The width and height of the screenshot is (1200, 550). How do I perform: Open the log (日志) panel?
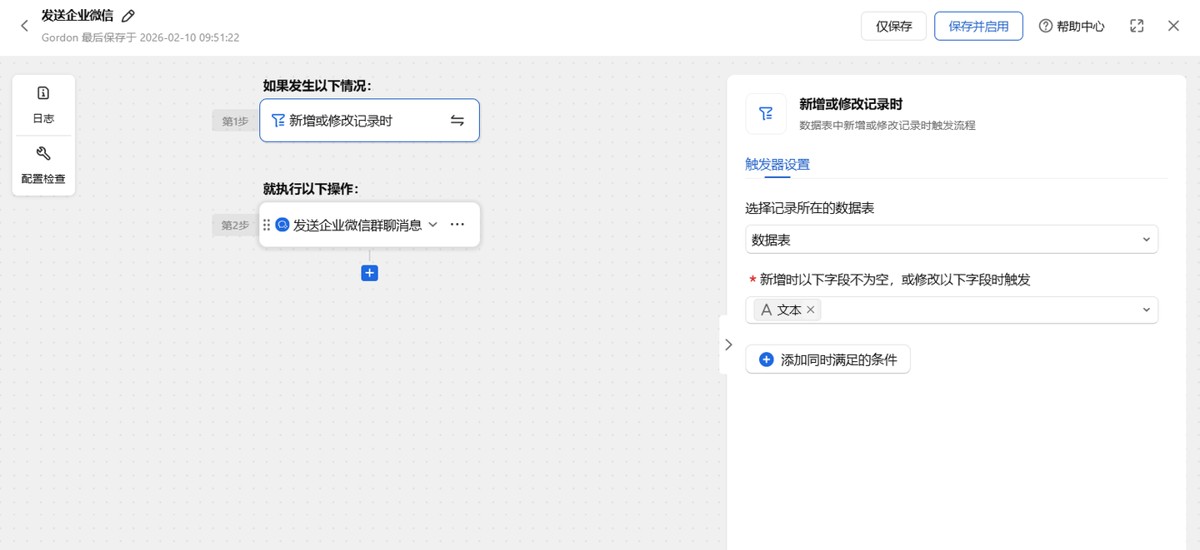pyautogui.click(x=43, y=104)
